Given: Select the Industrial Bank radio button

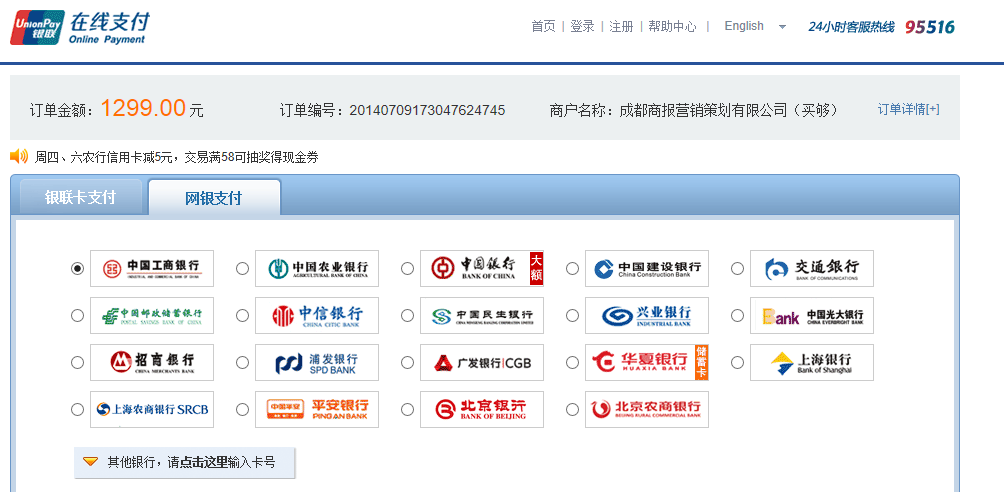Looking at the screenshot, I should [x=572, y=315].
